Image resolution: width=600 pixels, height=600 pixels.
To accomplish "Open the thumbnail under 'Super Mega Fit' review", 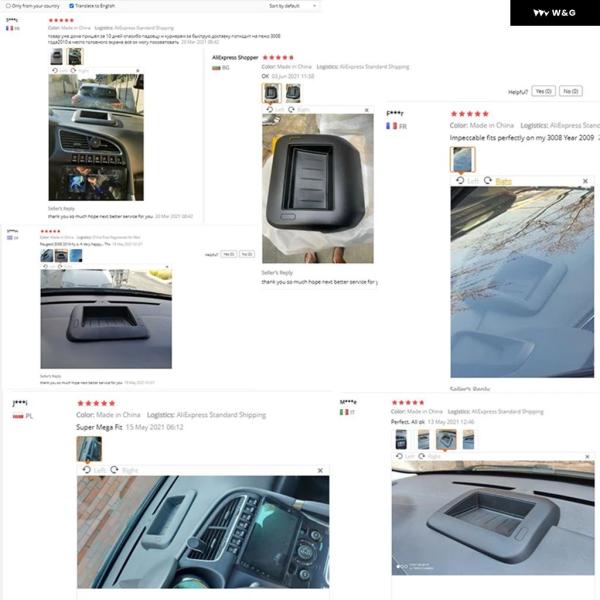I will tap(89, 449).
